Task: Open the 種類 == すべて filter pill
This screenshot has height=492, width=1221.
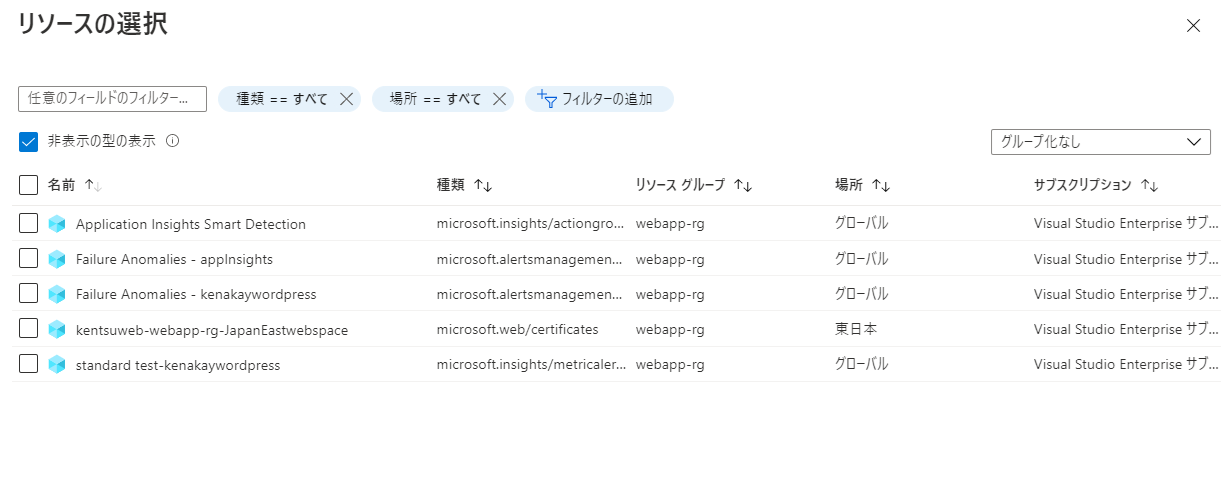Action: 281,99
